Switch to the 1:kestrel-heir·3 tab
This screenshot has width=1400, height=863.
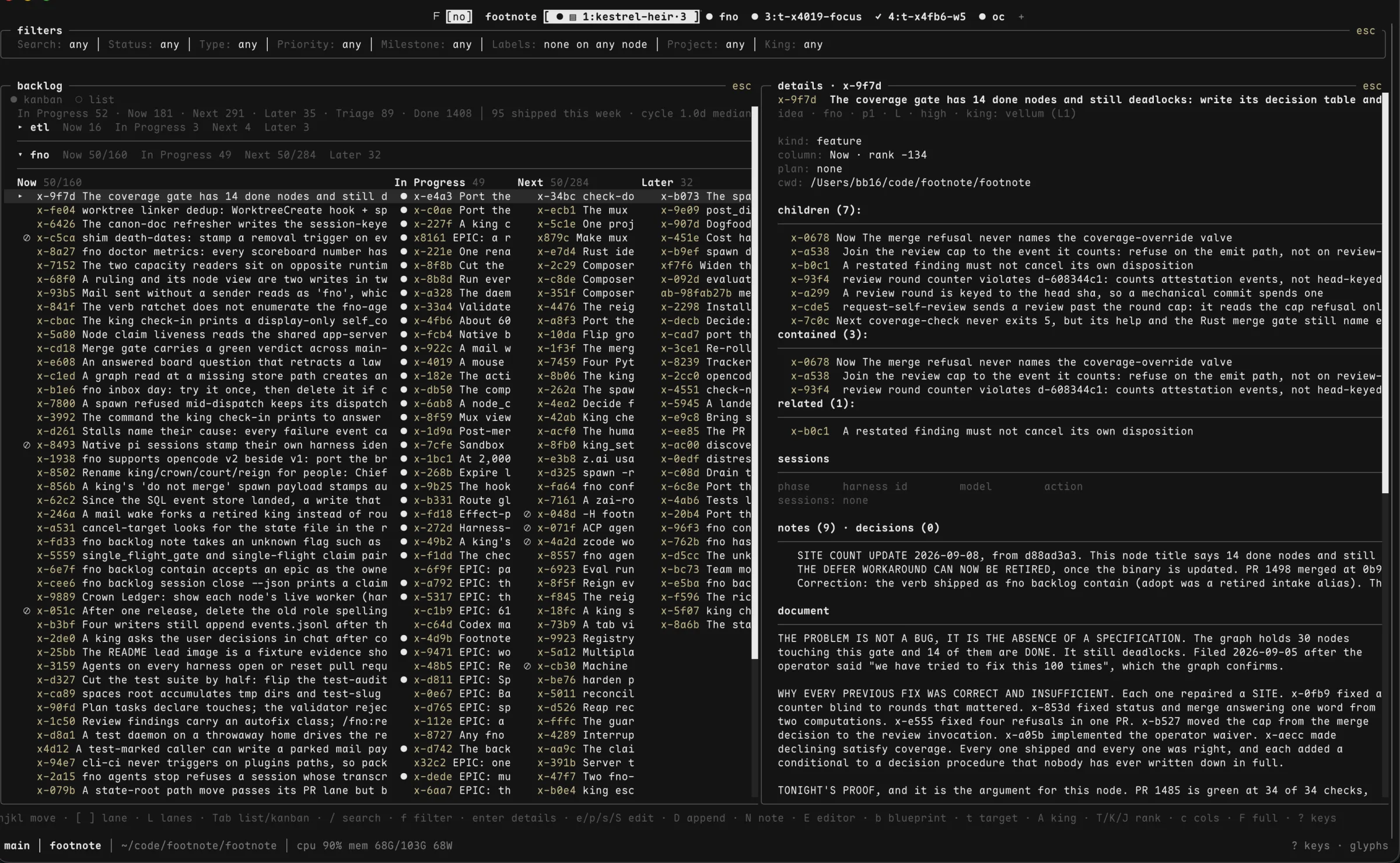coord(621,17)
